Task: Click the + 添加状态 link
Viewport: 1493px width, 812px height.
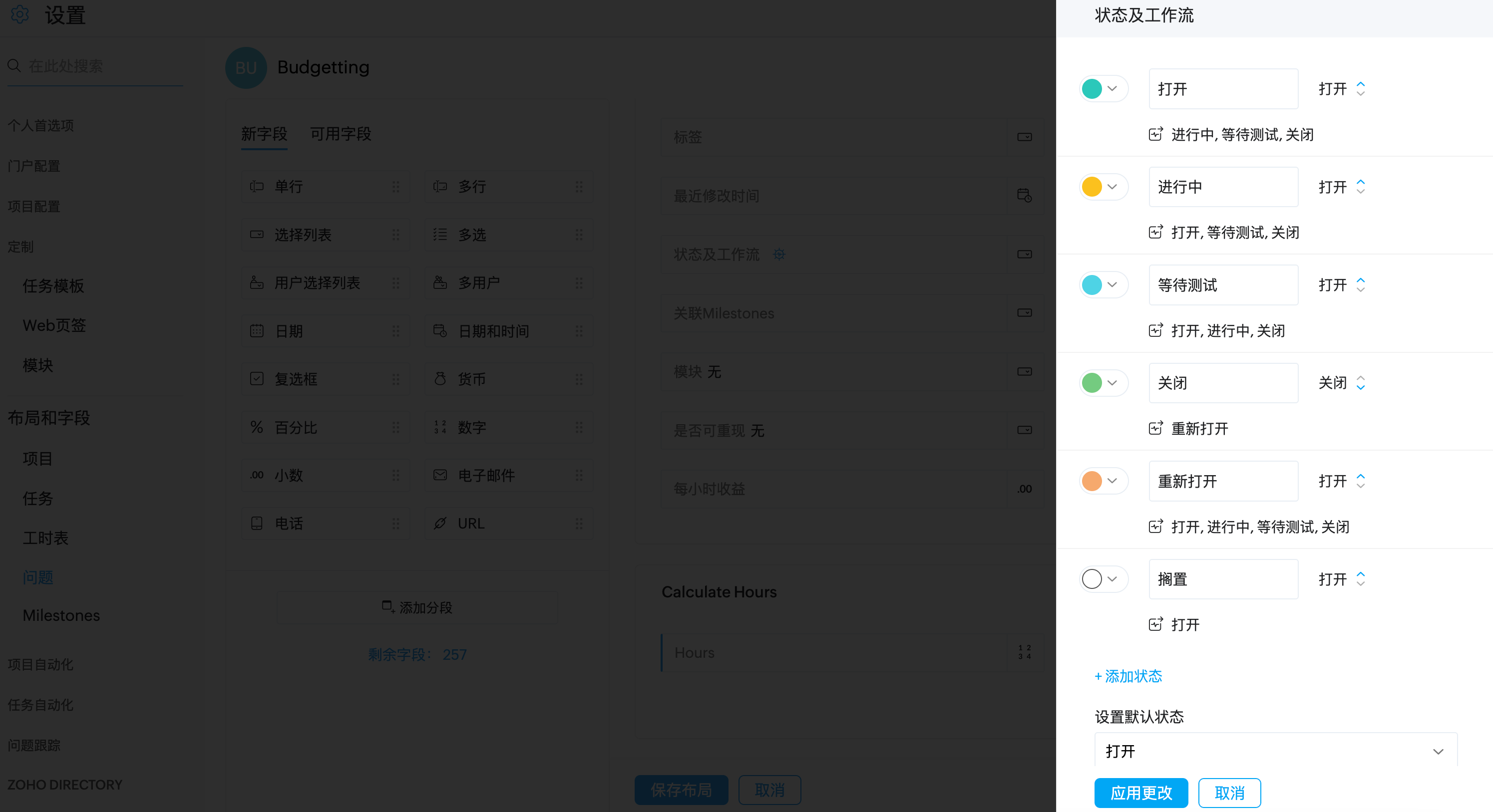Action: [1128, 676]
